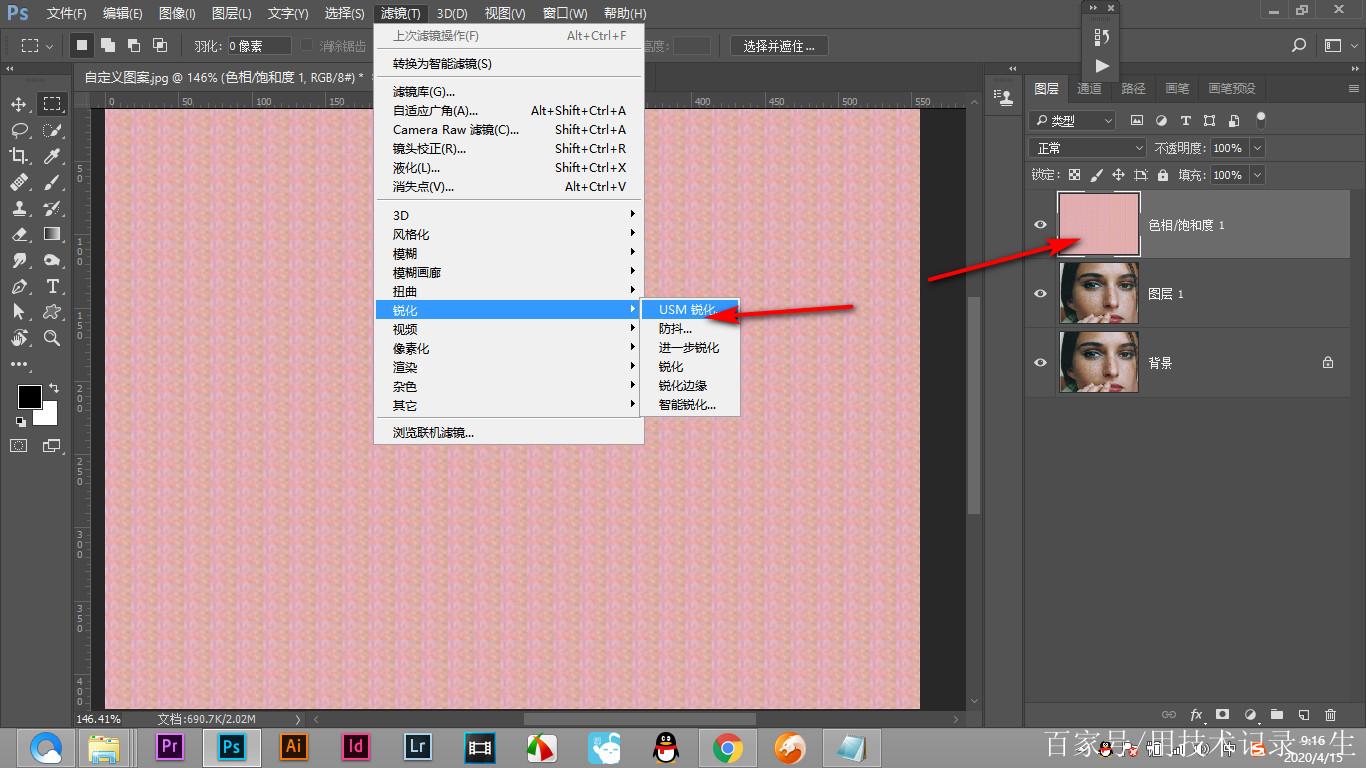
Task: Hide the 色相/饱和度 1 layer
Action: point(1040,225)
